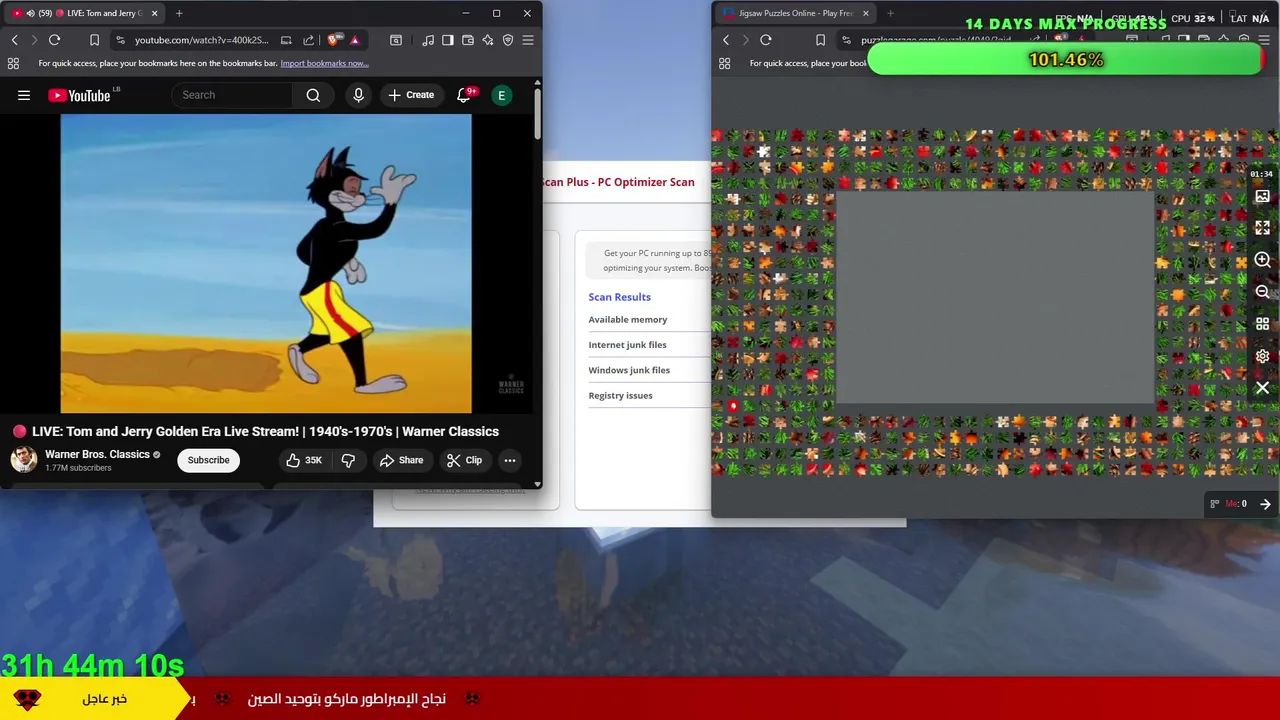
Task: Open apps grid on puzzle window bookmarks bar
Action: point(725,63)
